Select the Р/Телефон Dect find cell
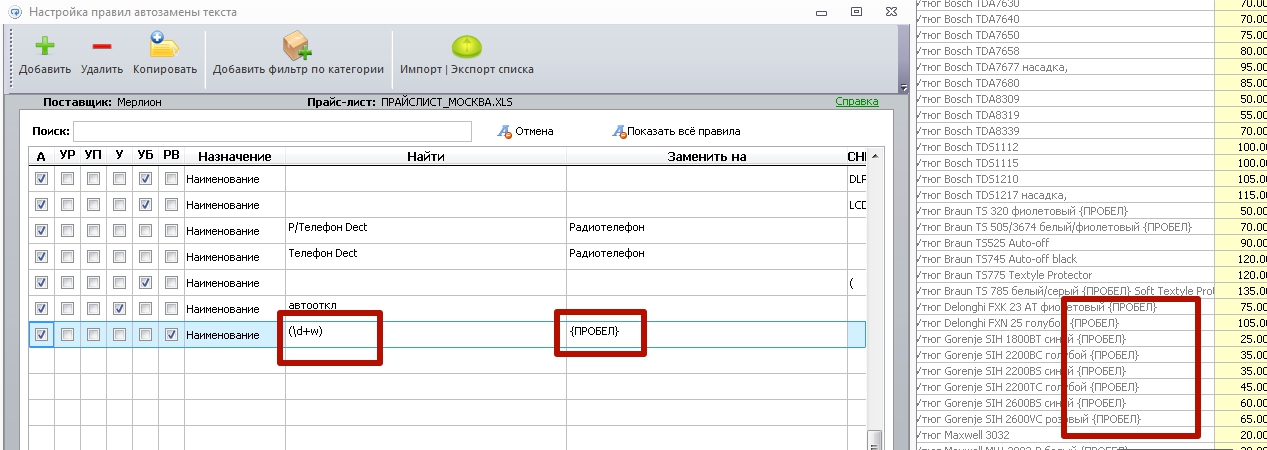Viewport: 1267px width, 450px height. 426,231
